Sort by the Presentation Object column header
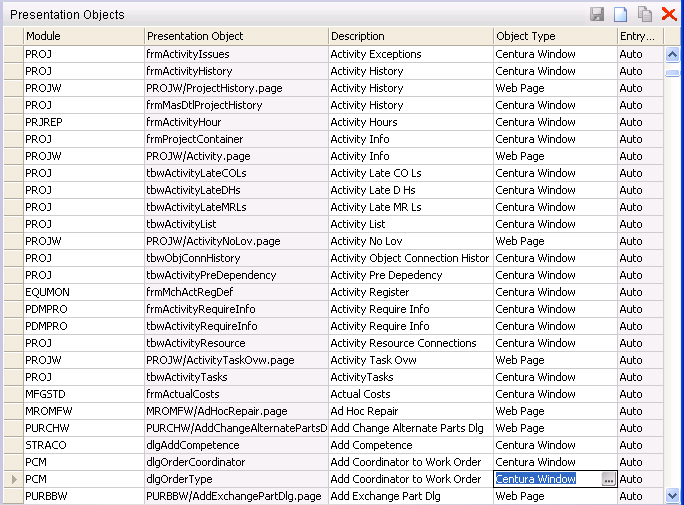 tap(236, 36)
